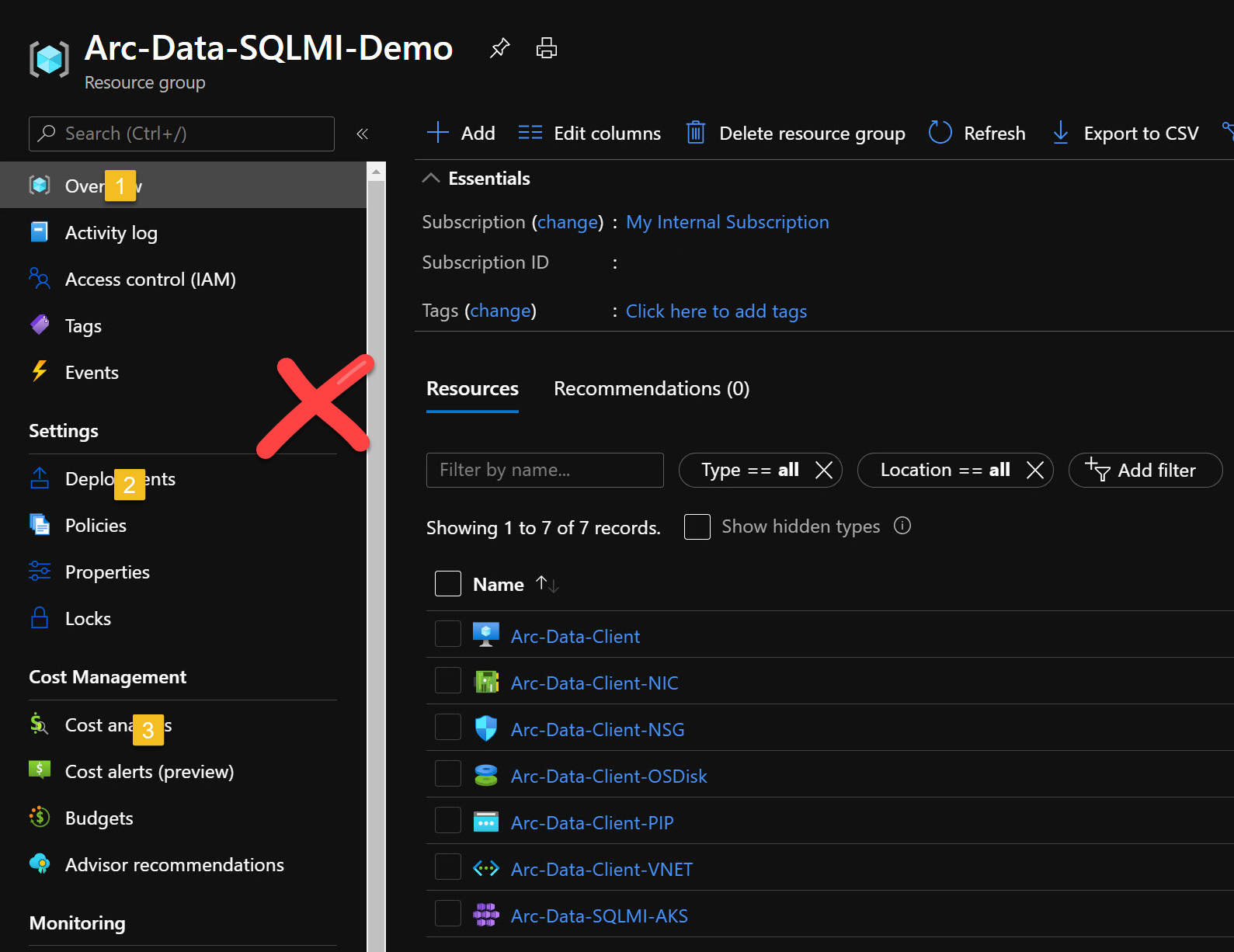Collapse the Essentials section

point(431,178)
